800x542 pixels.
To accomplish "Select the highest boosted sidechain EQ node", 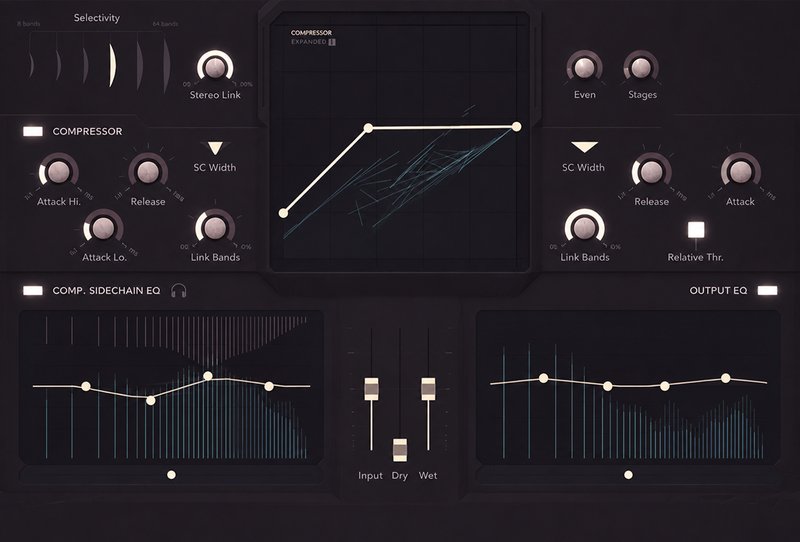I will pyautogui.click(x=208, y=376).
